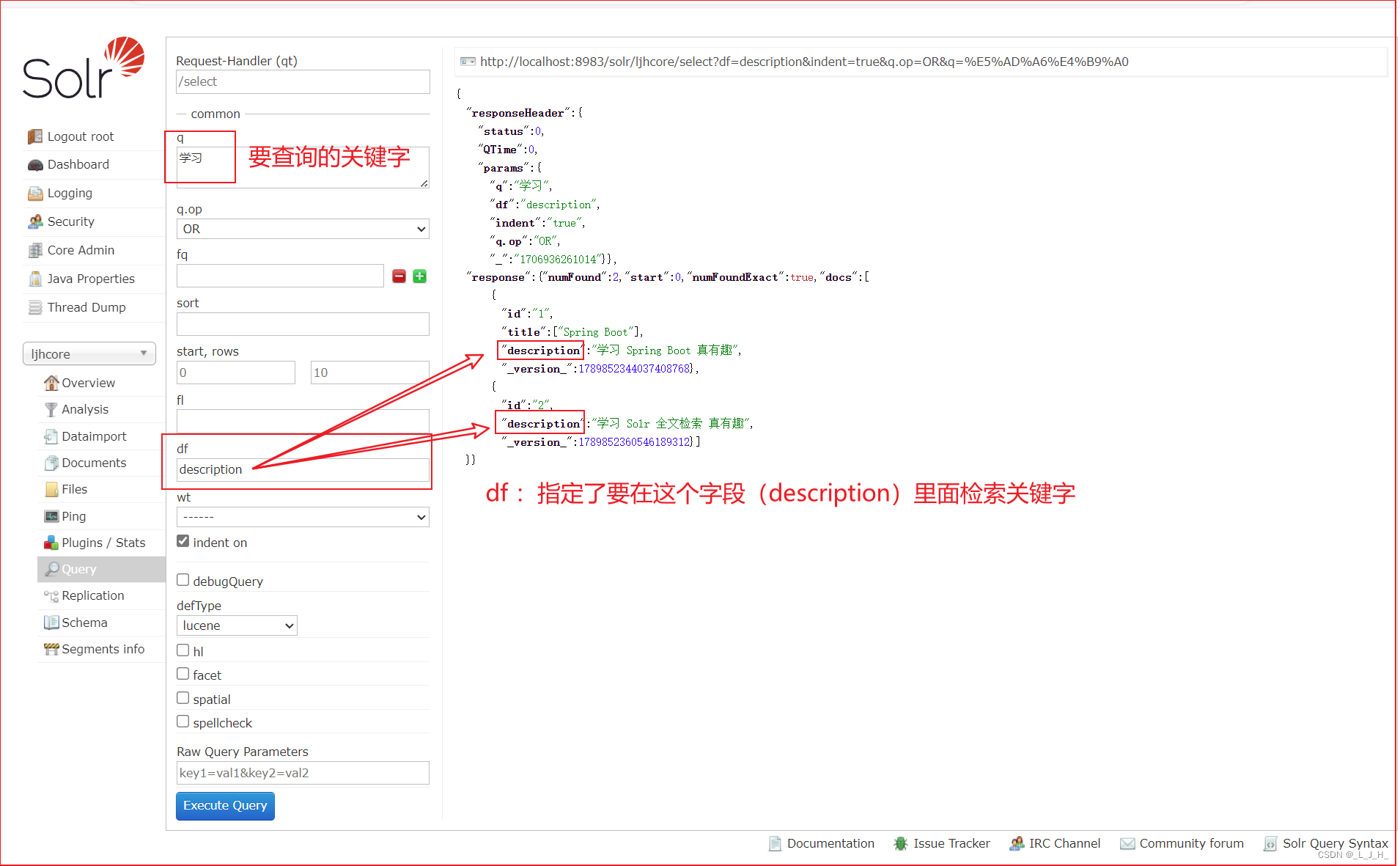This screenshot has width=1400, height=866.
Task: Focus the start offset field
Action: click(236, 373)
